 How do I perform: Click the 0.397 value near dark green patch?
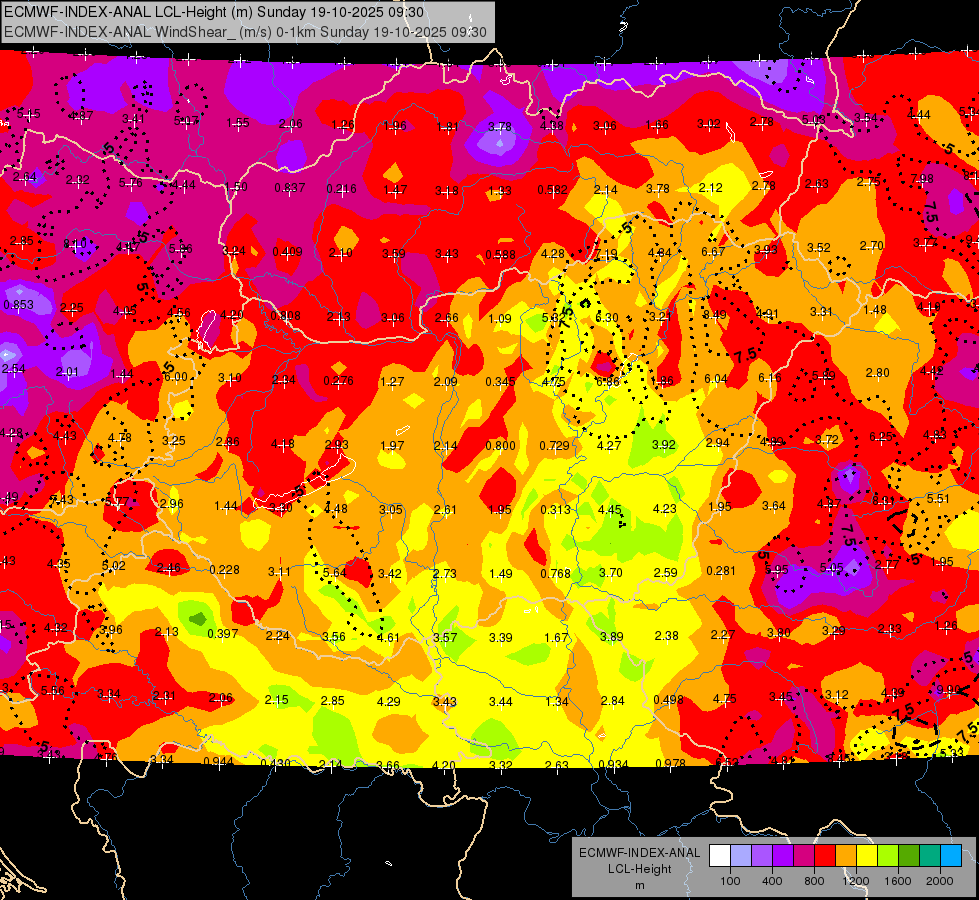coord(223,633)
